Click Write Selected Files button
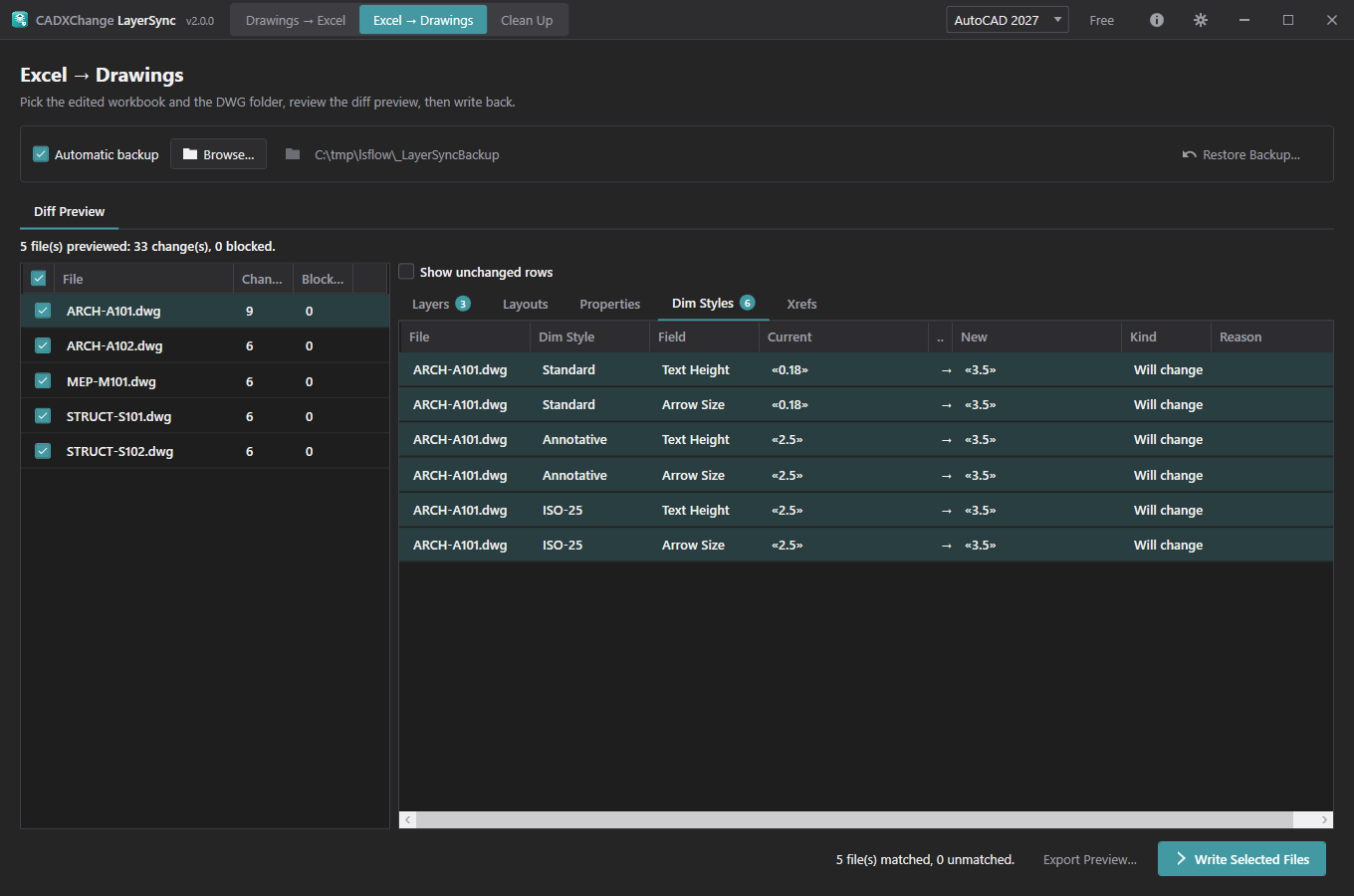This screenshot has height=896, width=1354. [1241, 859]
